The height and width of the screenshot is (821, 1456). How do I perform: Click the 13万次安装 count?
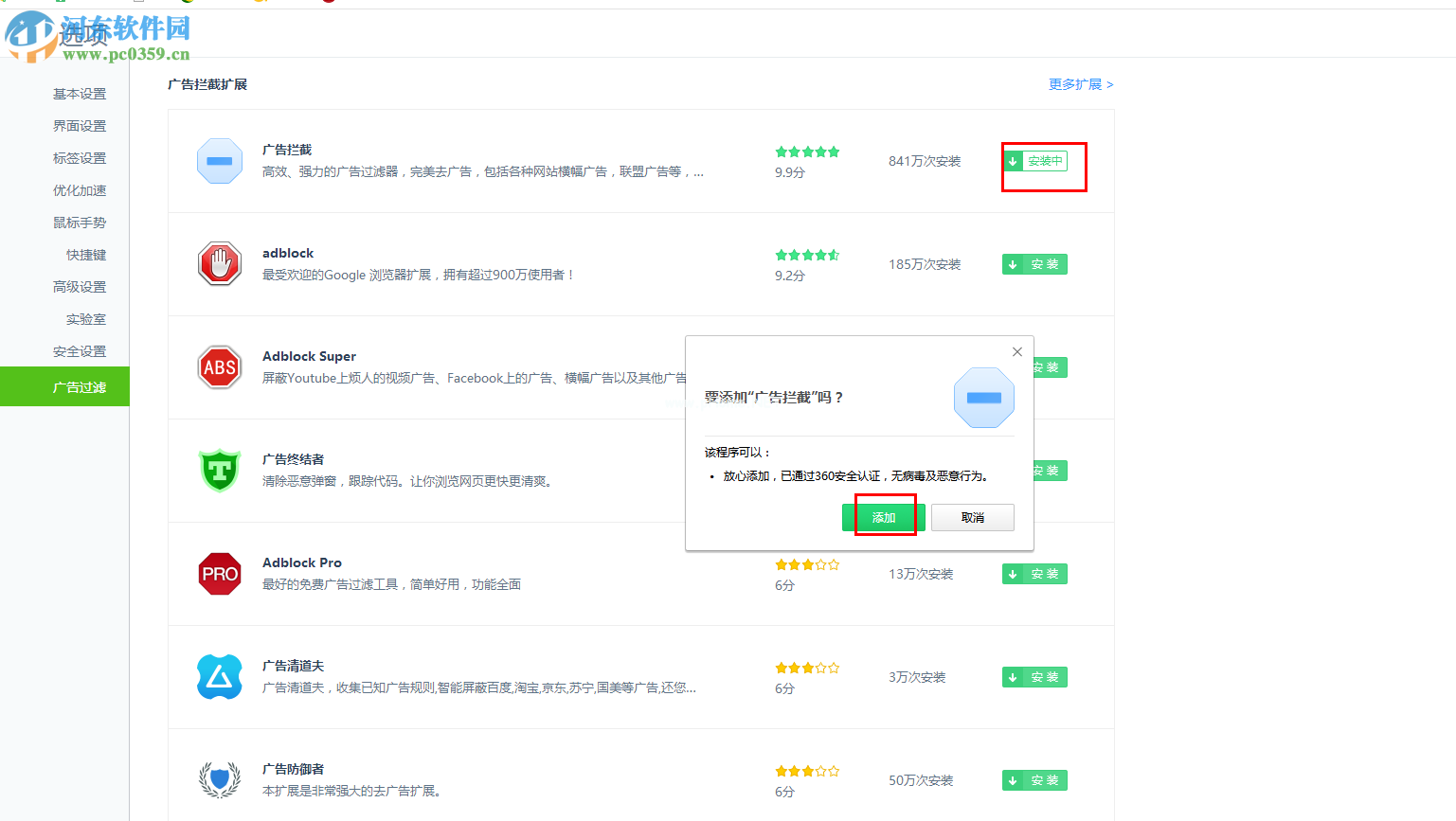click(x=921, y=574)
